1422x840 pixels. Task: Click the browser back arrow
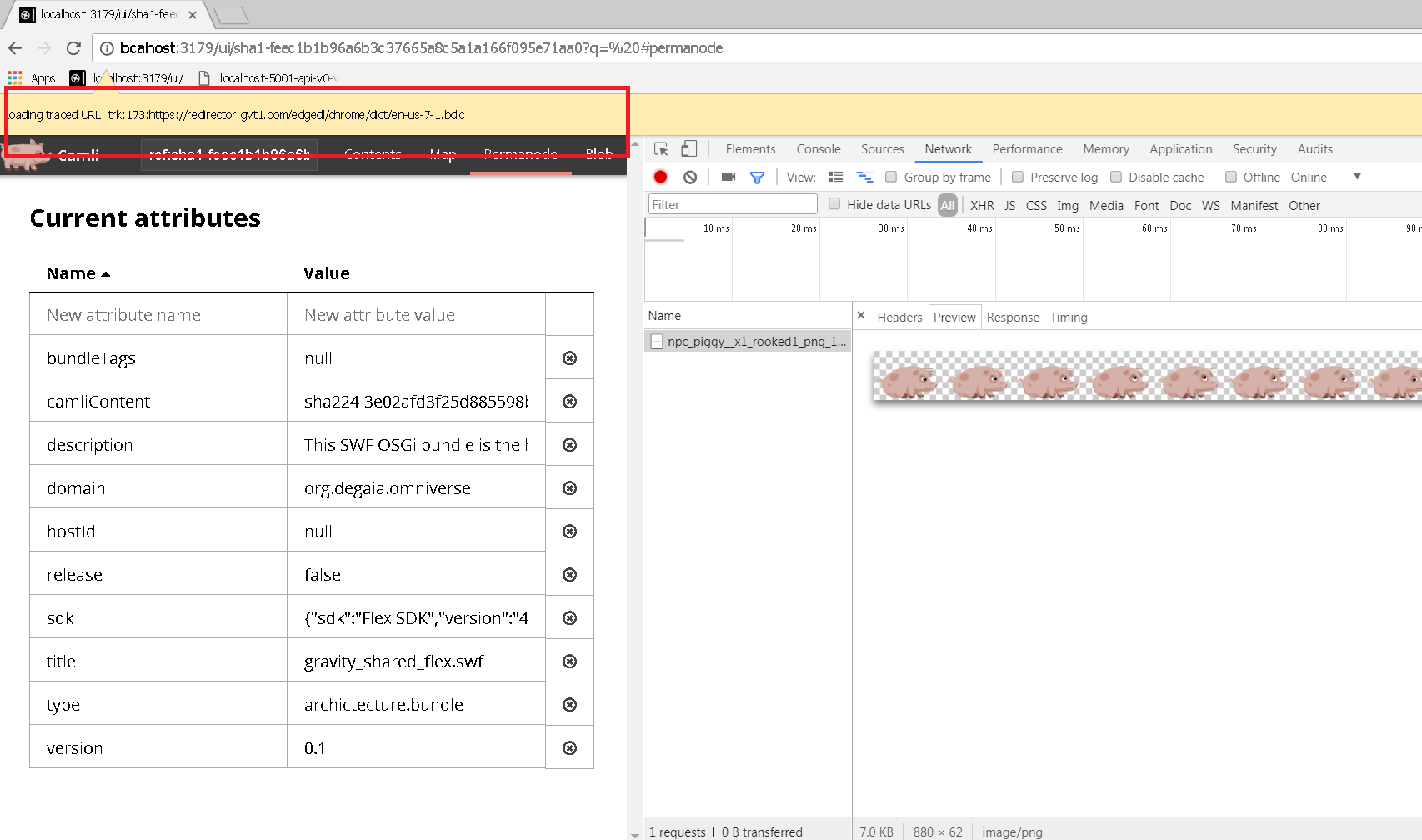click(x=15, y=48)
